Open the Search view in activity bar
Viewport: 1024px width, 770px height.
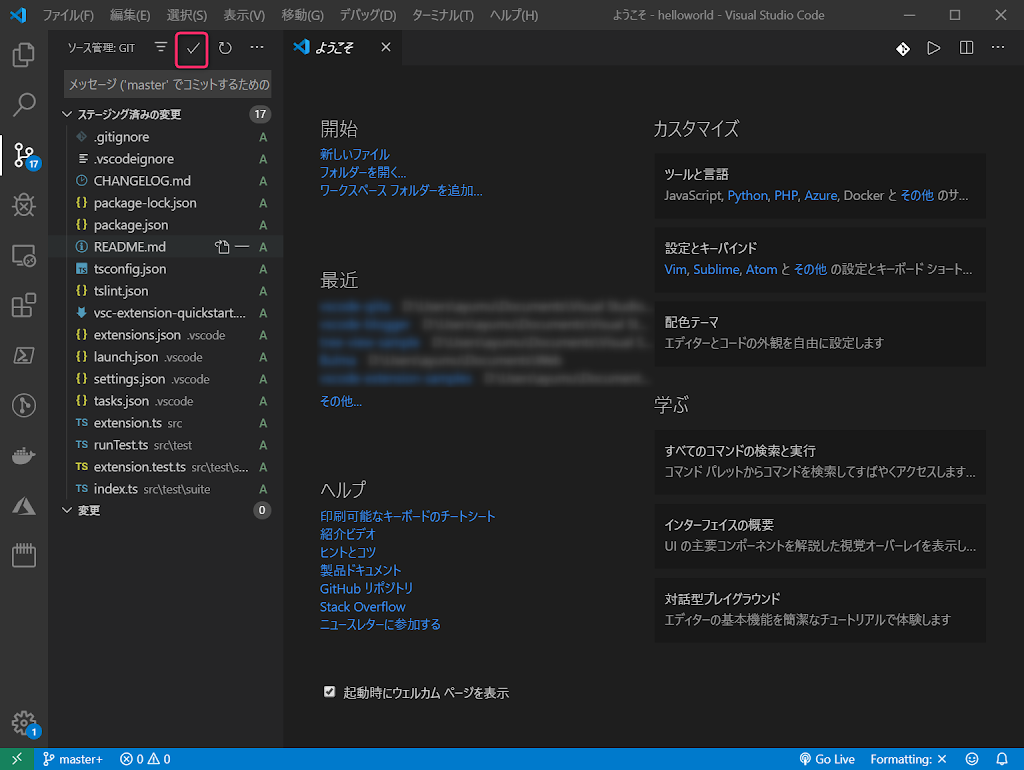tap(24, 104)
